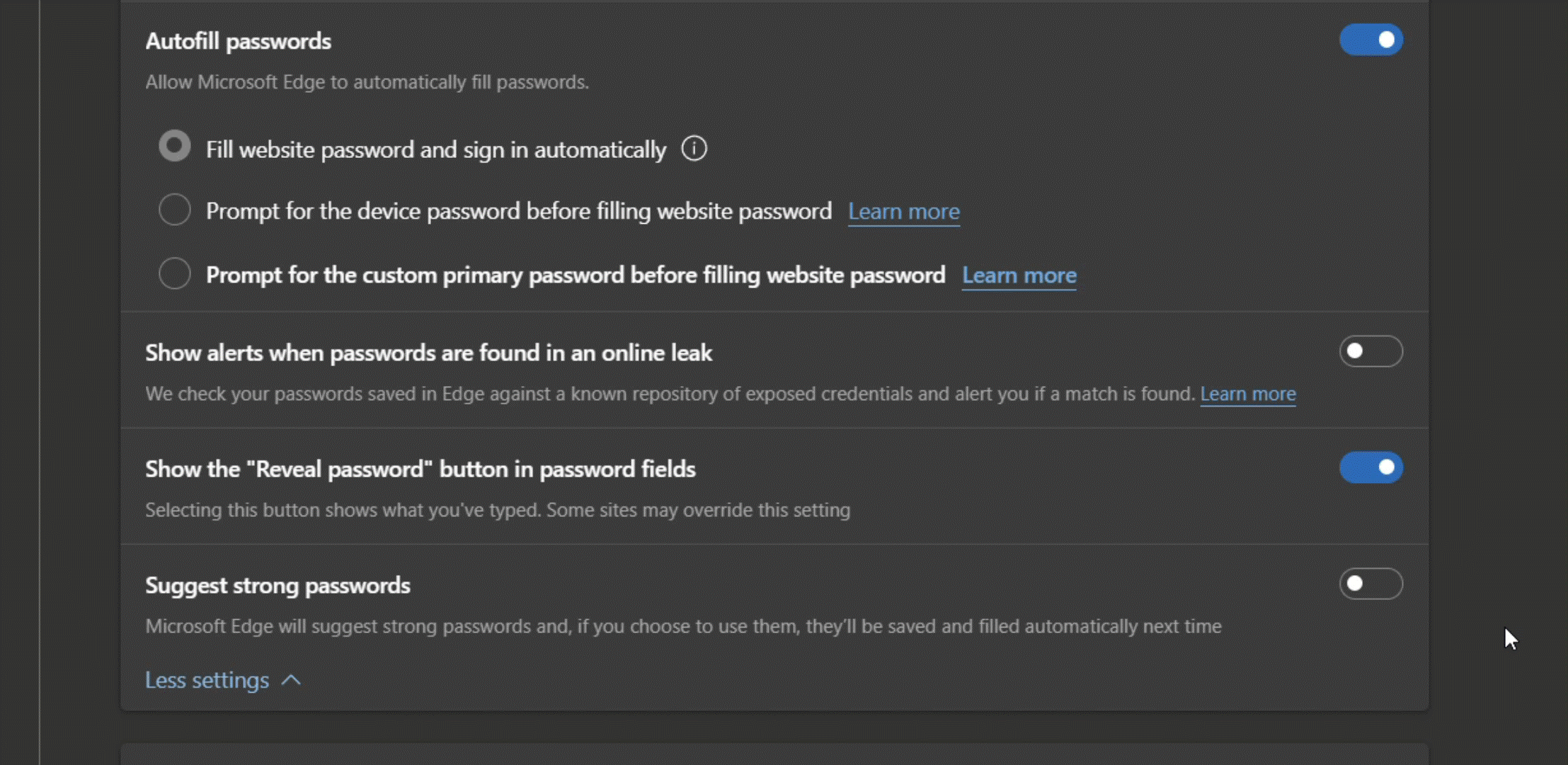Disable the Autofill passwords toggle
This screenshot has height=765, width=1568.
pyautogui.click(x=1370, y=40)
